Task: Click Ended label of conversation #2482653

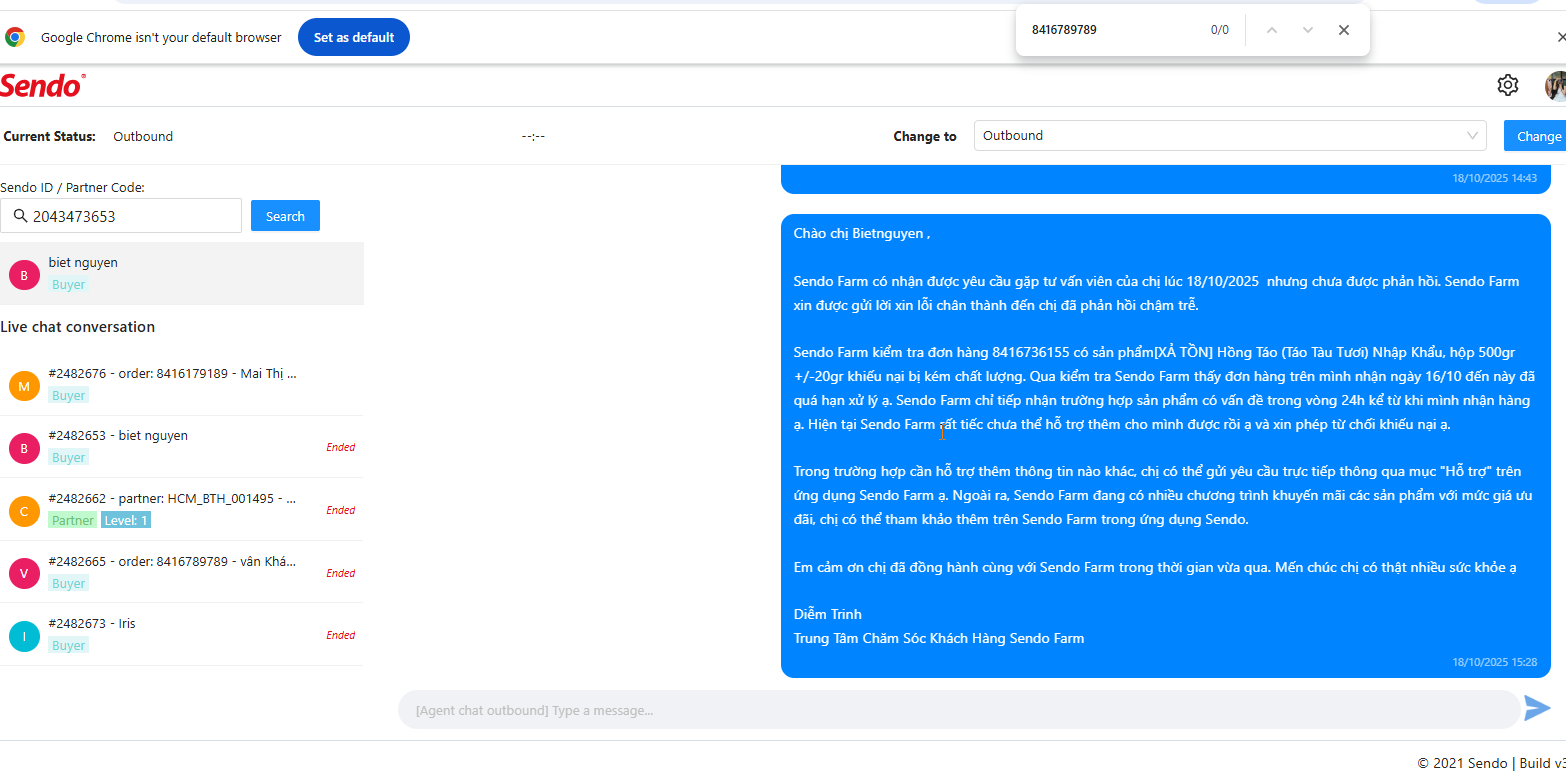Action: tap(340, 447)
